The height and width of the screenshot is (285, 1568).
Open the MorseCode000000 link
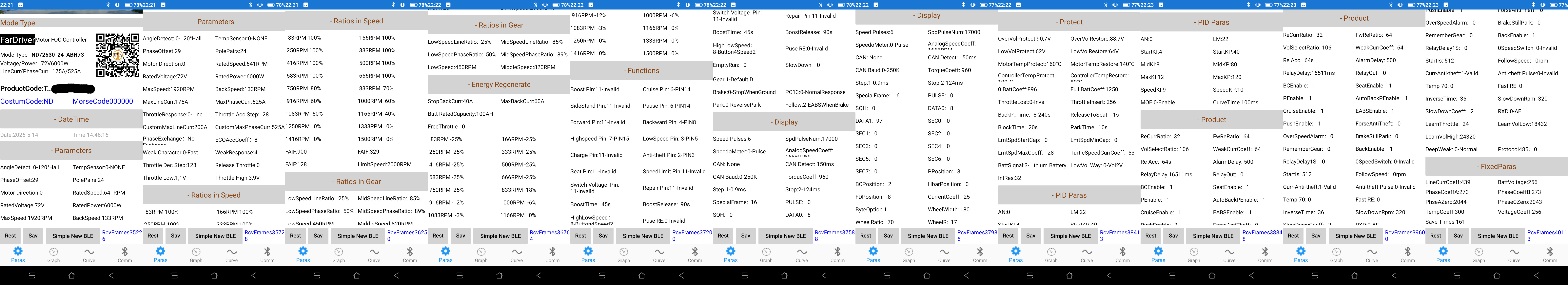coord(103,102)
